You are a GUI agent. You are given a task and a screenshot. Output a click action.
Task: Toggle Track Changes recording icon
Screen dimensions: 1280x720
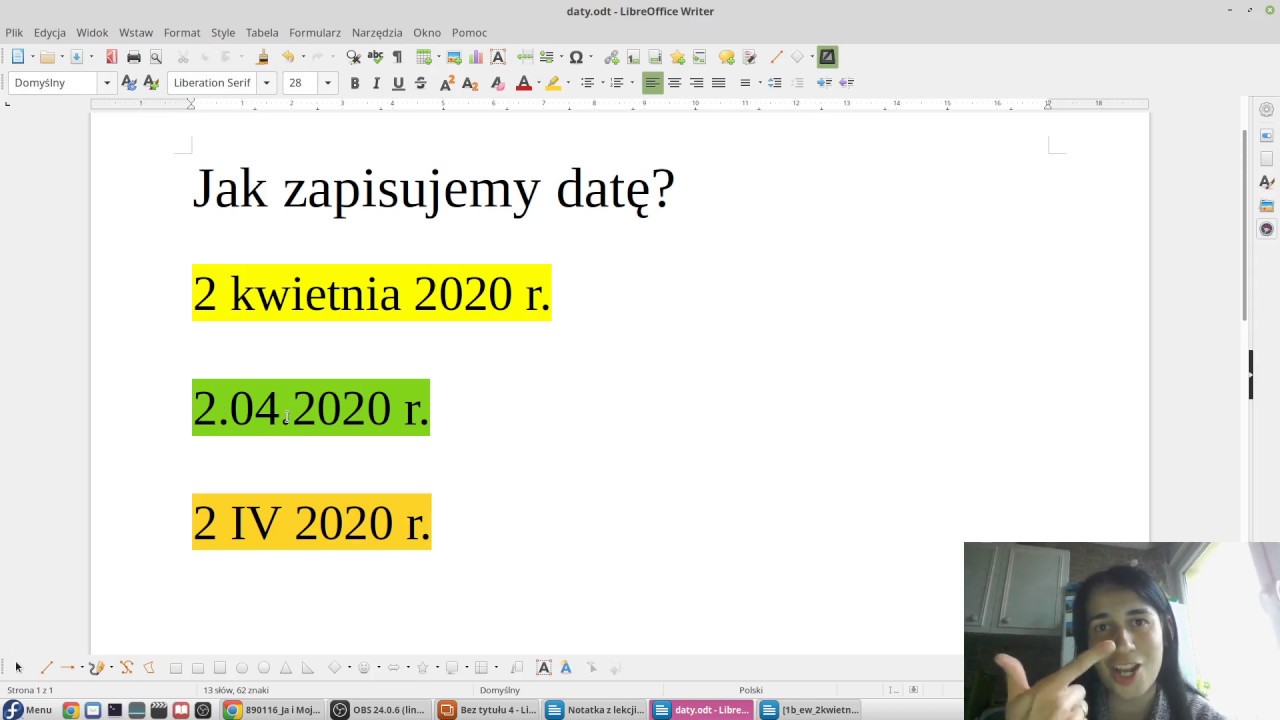click(749, 57)
